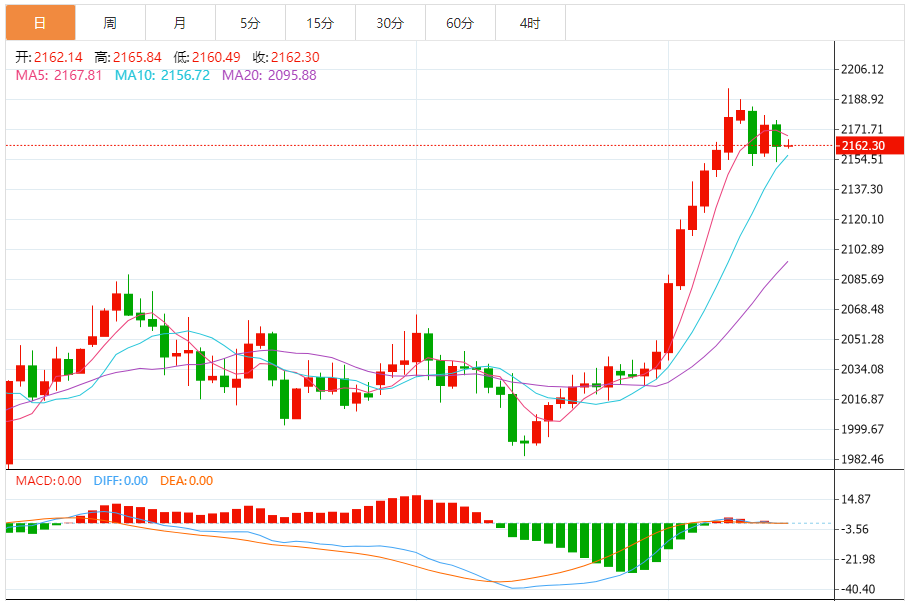Open the 60分 timeframe tab
Viewport: 912px width, 601px height.
coord(460,23)
